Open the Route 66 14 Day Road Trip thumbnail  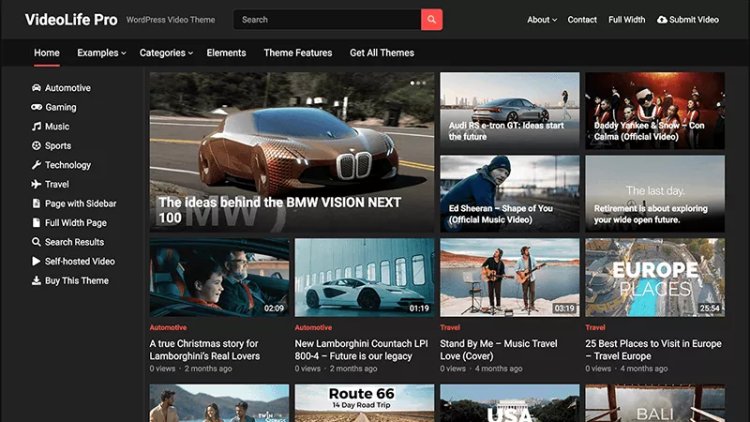364,403
